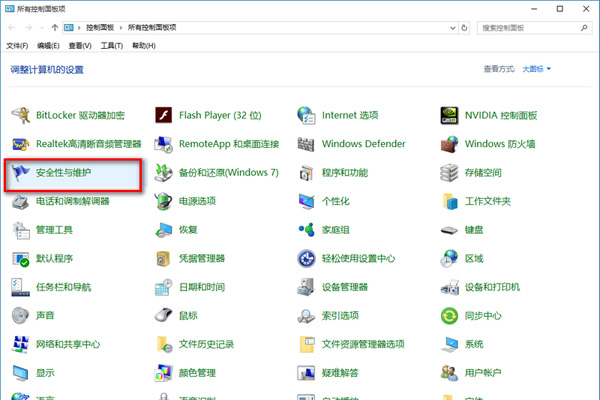Open 设备管理器 item
The height and width of the screenshot is (400, 600).
(x=349, y=288)
